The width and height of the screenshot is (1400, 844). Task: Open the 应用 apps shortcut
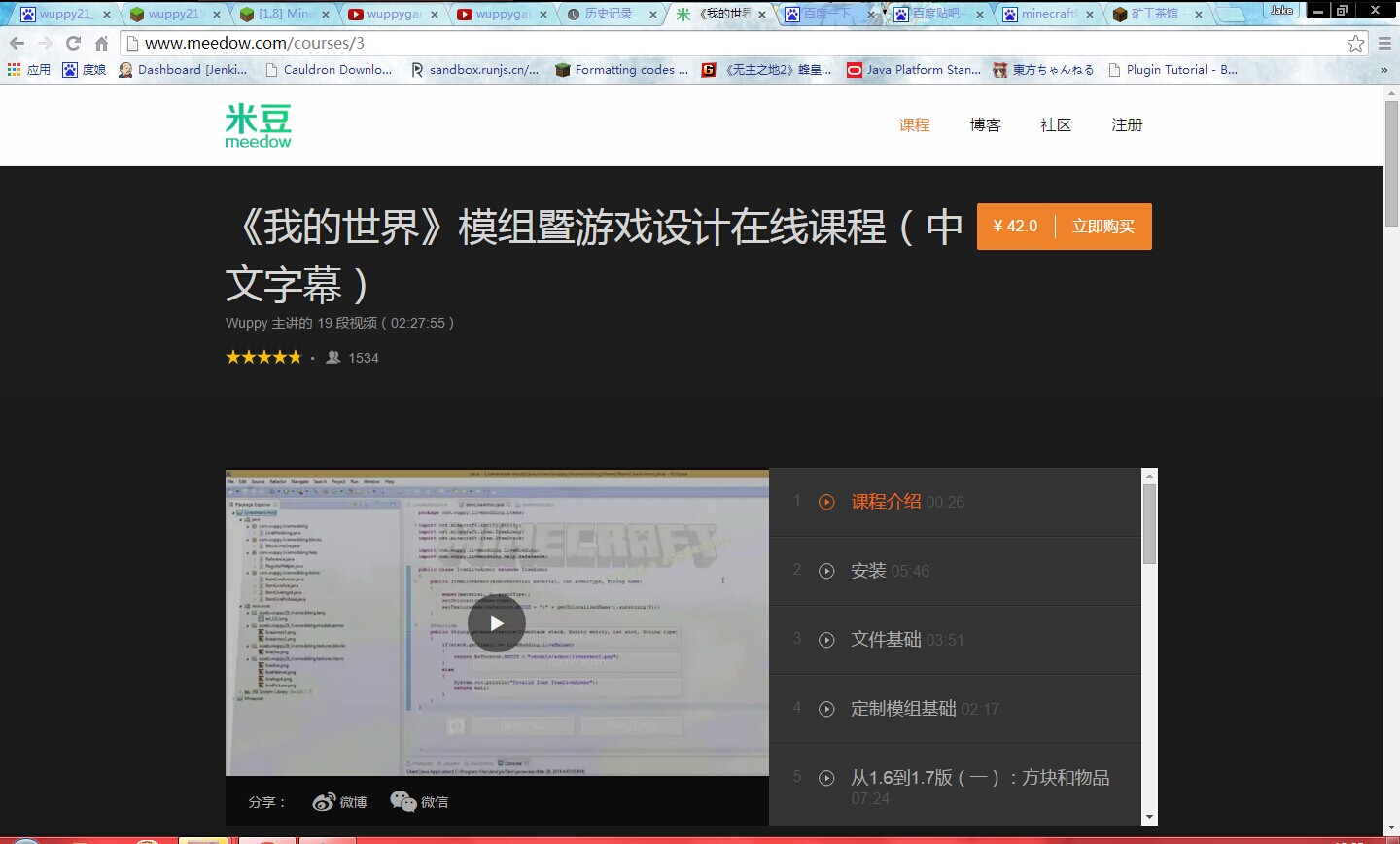click(x=28, y=70)
